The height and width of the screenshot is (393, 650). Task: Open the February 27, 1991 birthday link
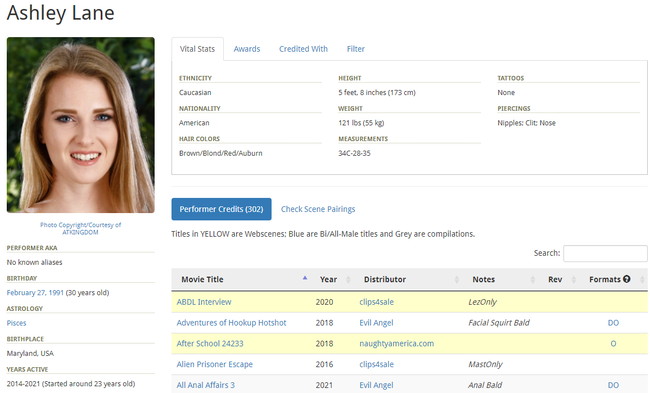(35, 292)
